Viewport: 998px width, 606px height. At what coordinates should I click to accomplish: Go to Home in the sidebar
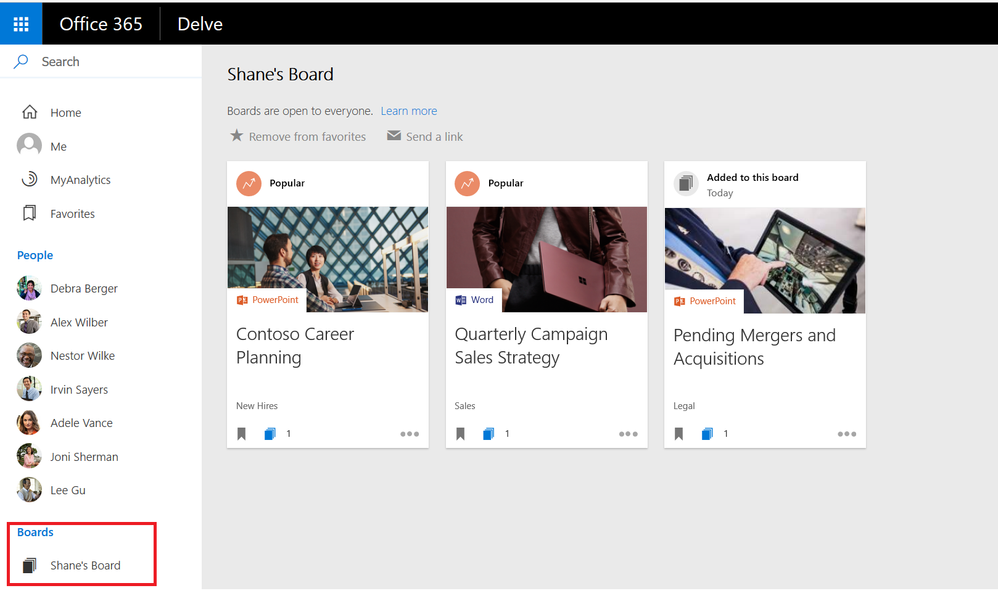pyautogui.click(x=65, y=113)
